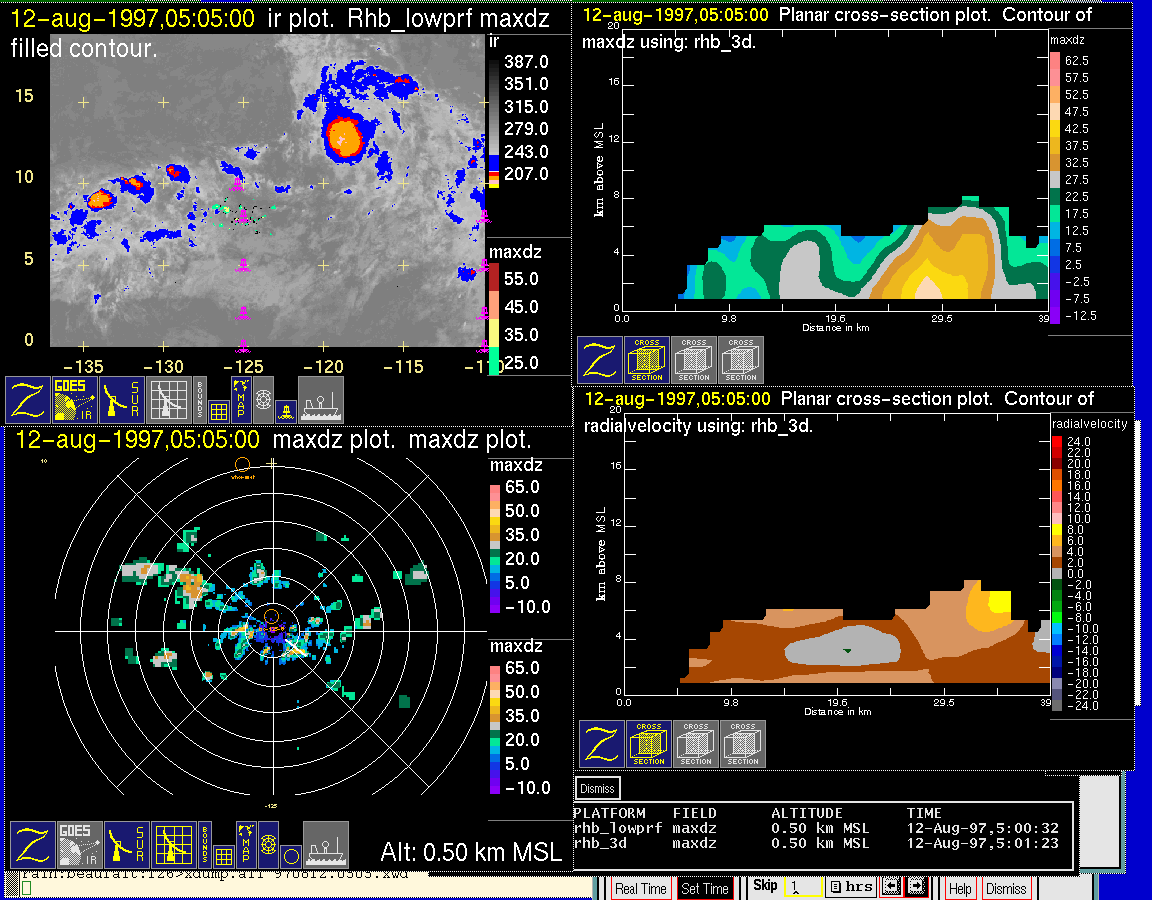
Task: Click the yellow circle icon in lower-left toolbar
Action: (x=290, y=854)
